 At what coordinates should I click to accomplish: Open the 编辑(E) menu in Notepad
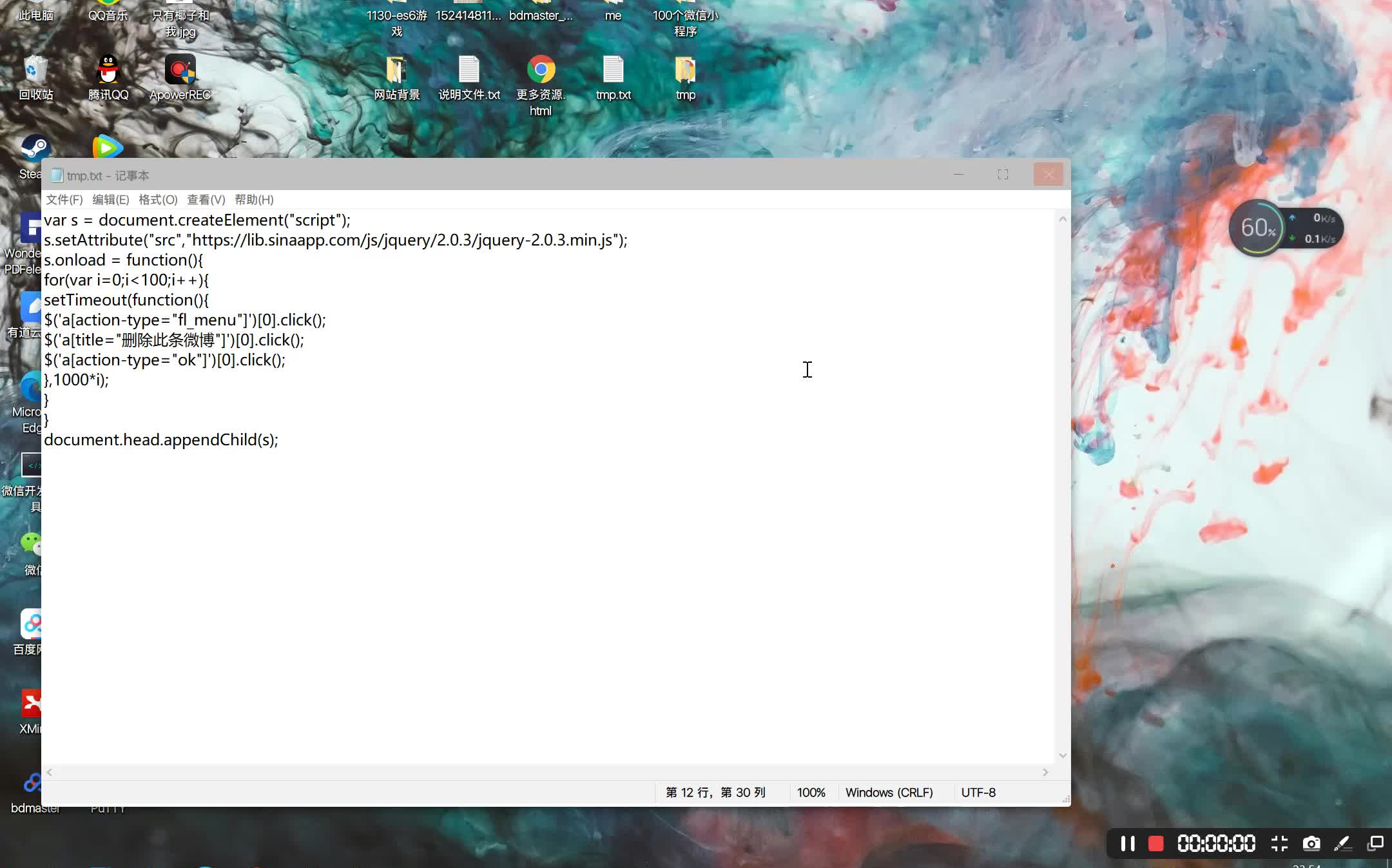click(x=111, y=200)
